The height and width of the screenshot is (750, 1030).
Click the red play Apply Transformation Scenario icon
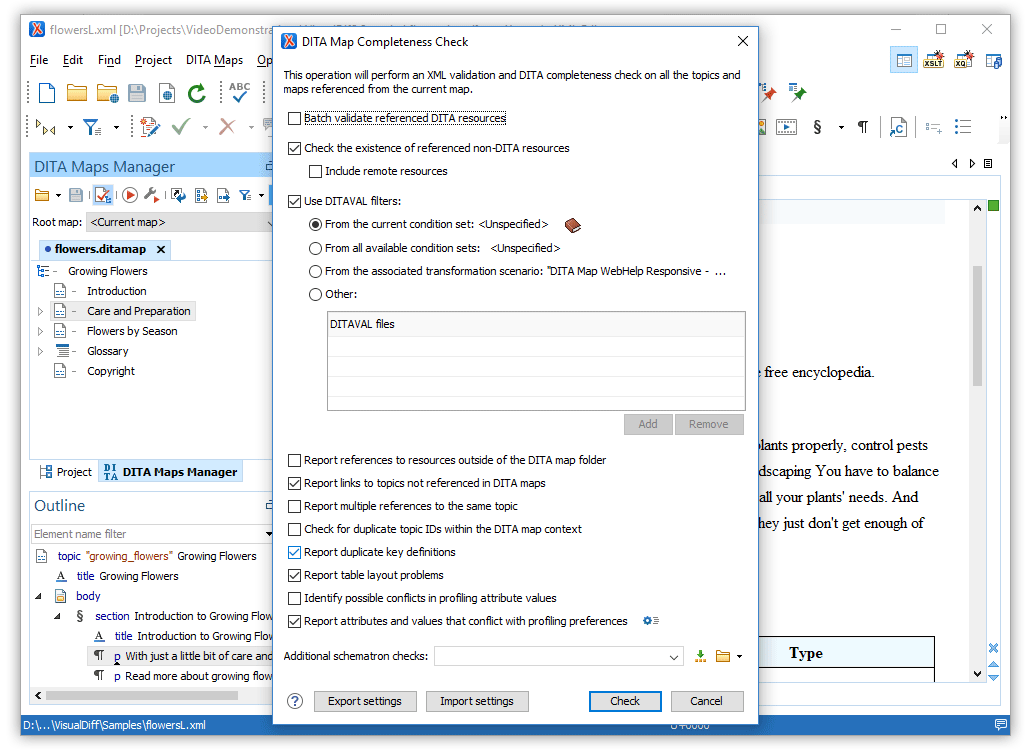[129, 194]
